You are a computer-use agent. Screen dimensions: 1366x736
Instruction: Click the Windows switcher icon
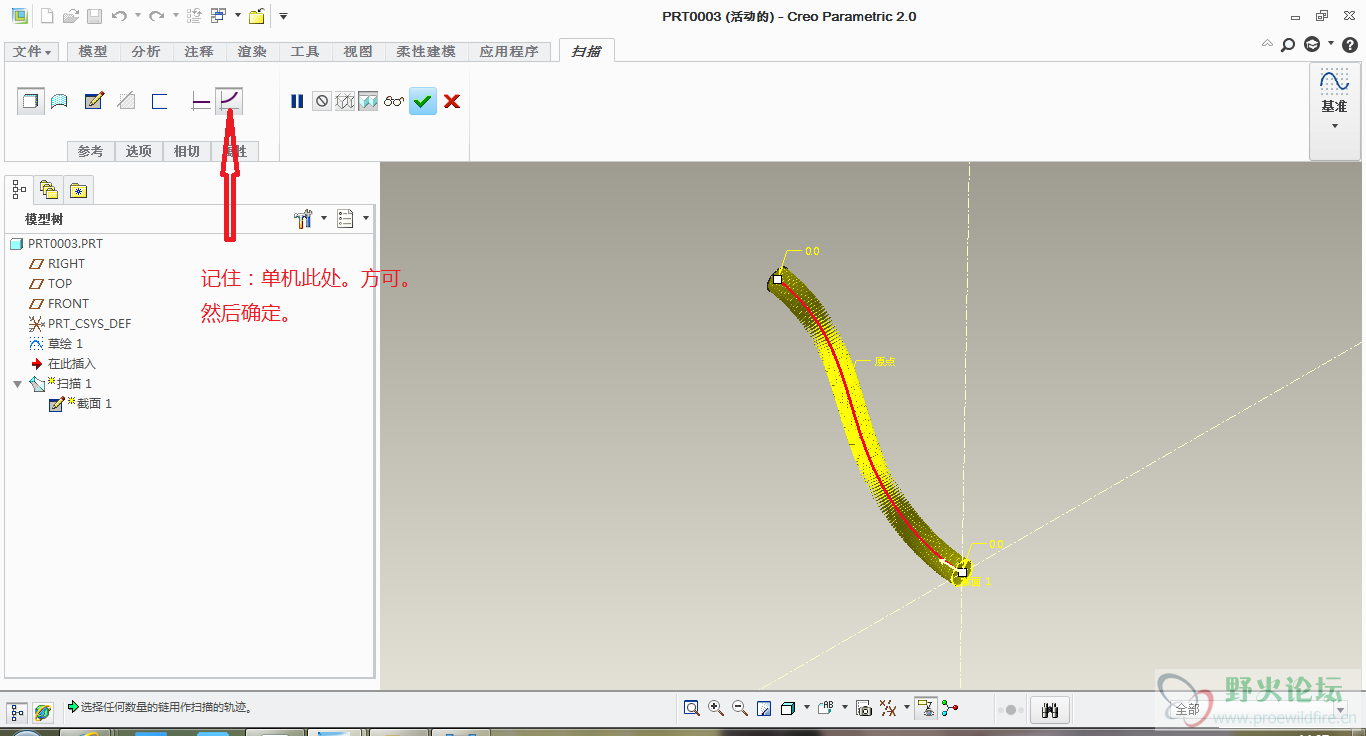point(218,16)
